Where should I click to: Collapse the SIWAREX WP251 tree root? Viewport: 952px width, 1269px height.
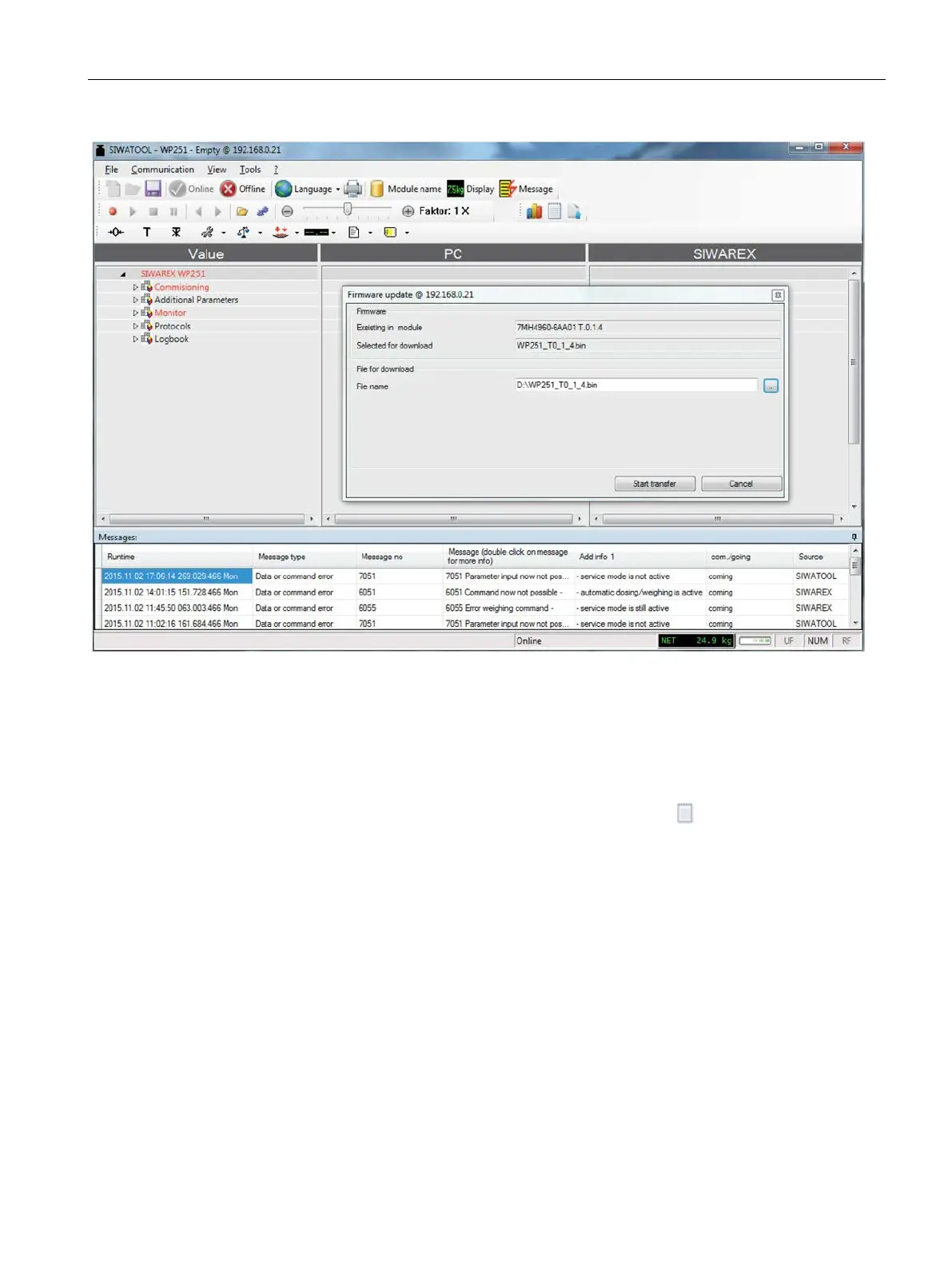(x=123, y=274)
